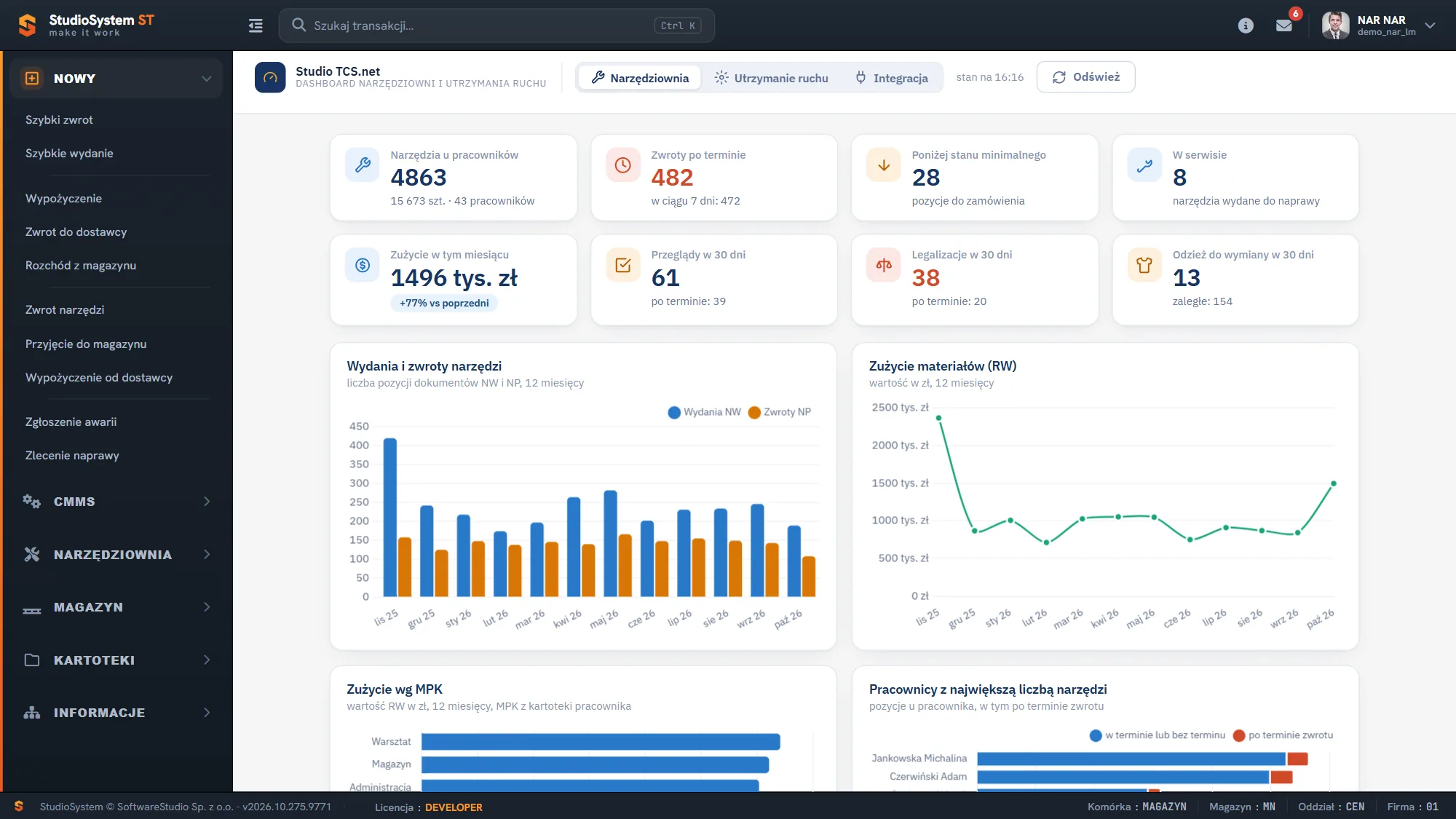This screenshot has height=819, width=1456.
Task: Click the NOWY plus icon in sidebar
Action: [31, 78]
